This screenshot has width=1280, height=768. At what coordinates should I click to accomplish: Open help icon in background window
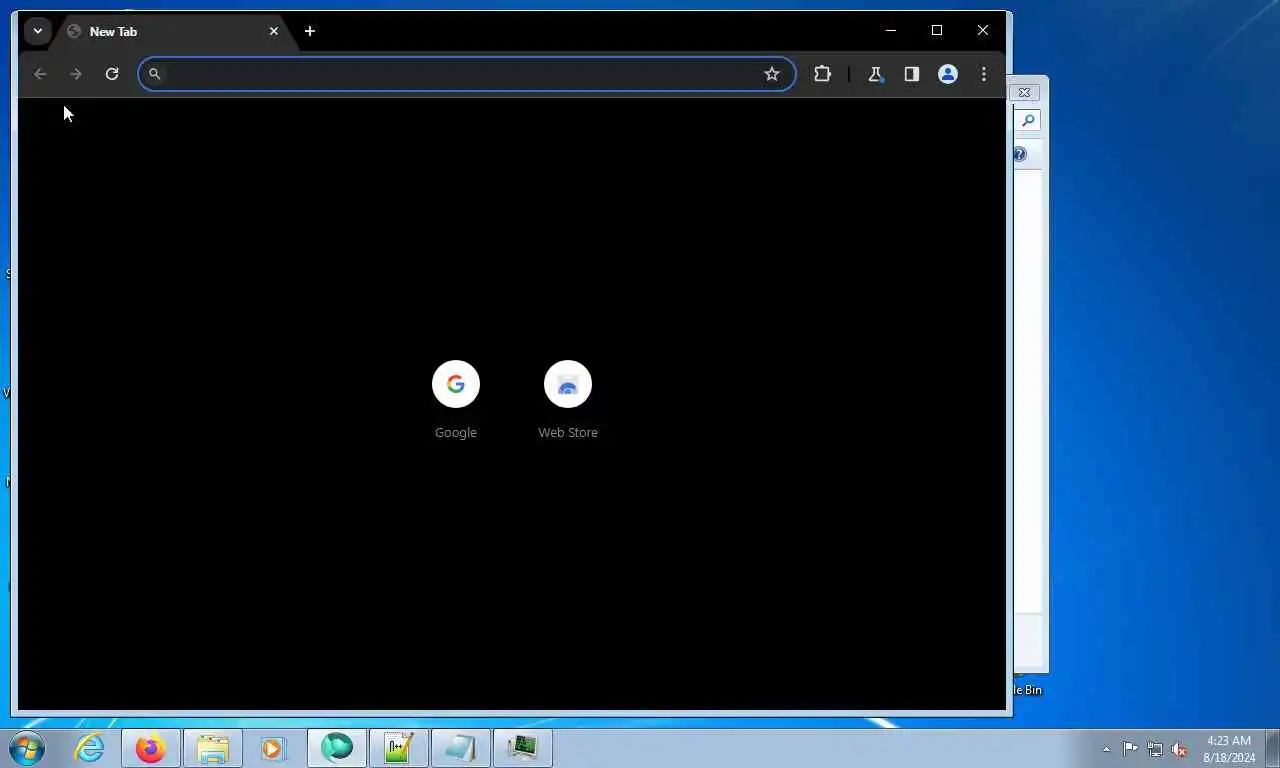[1019, 154]
